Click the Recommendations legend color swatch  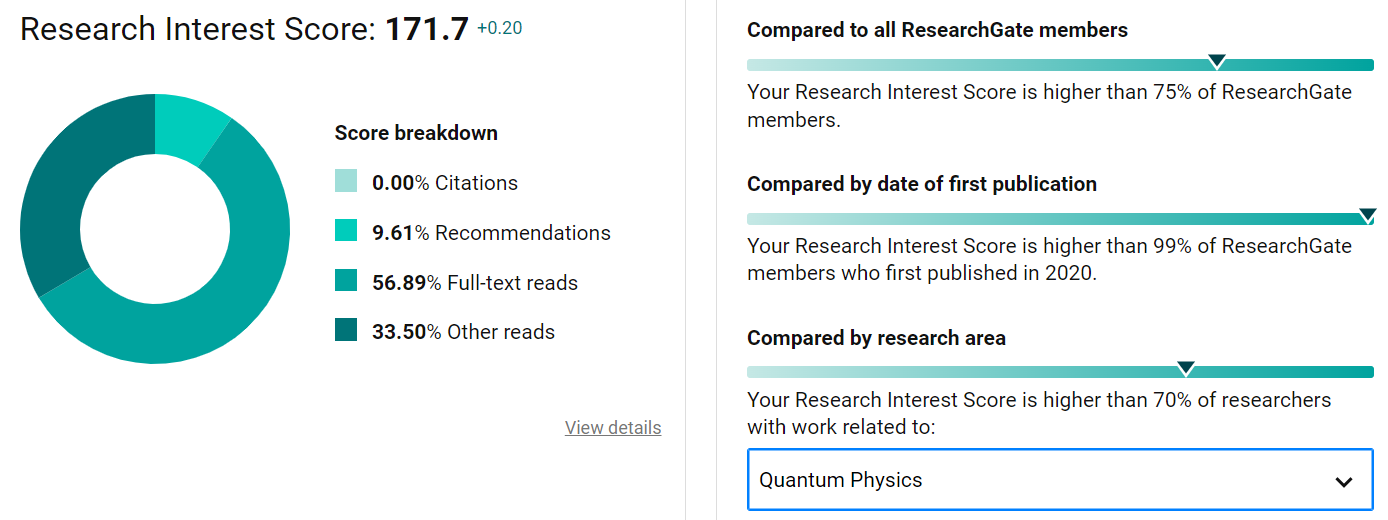point(346,232)
